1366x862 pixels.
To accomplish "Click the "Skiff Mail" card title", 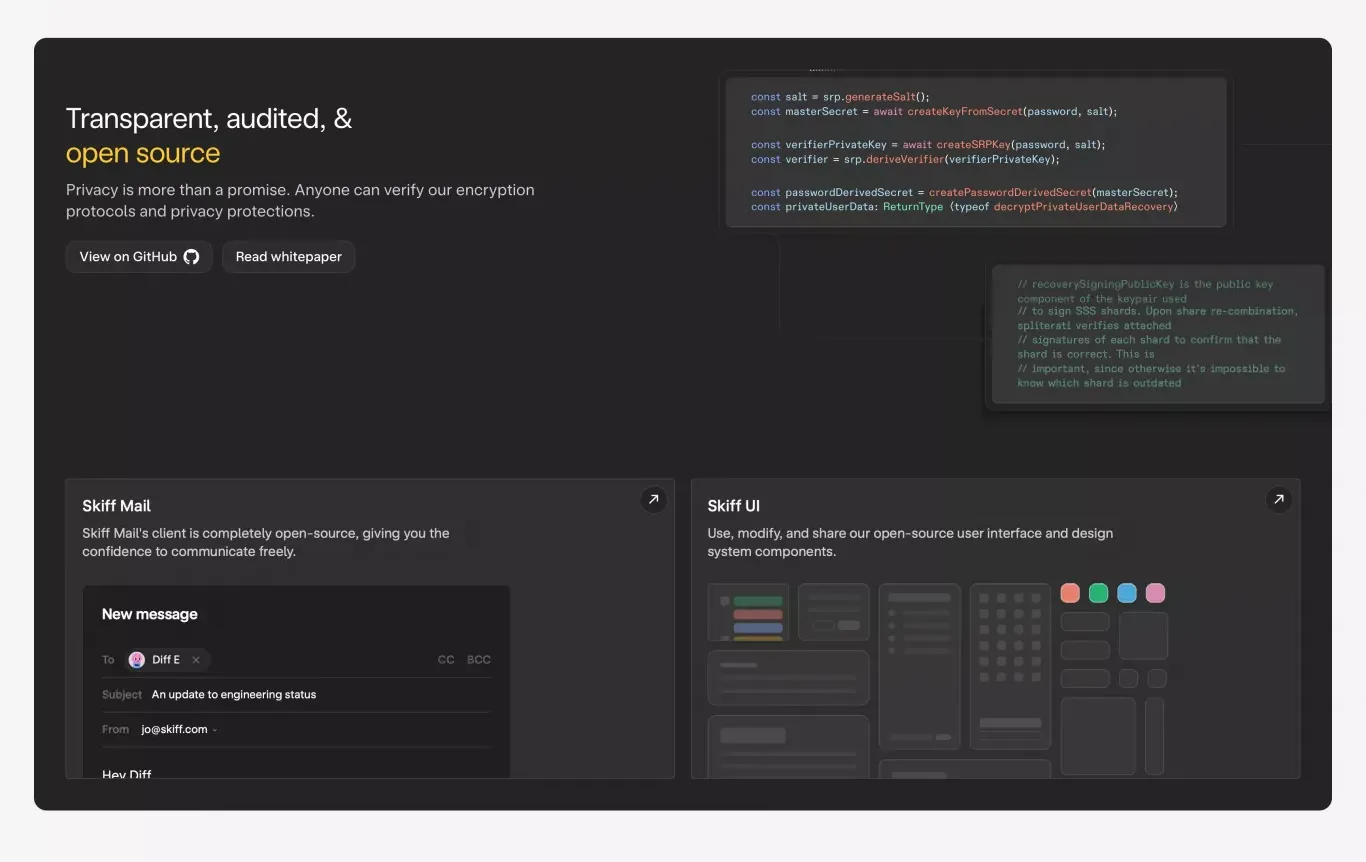I will click(x=117, y=506).
